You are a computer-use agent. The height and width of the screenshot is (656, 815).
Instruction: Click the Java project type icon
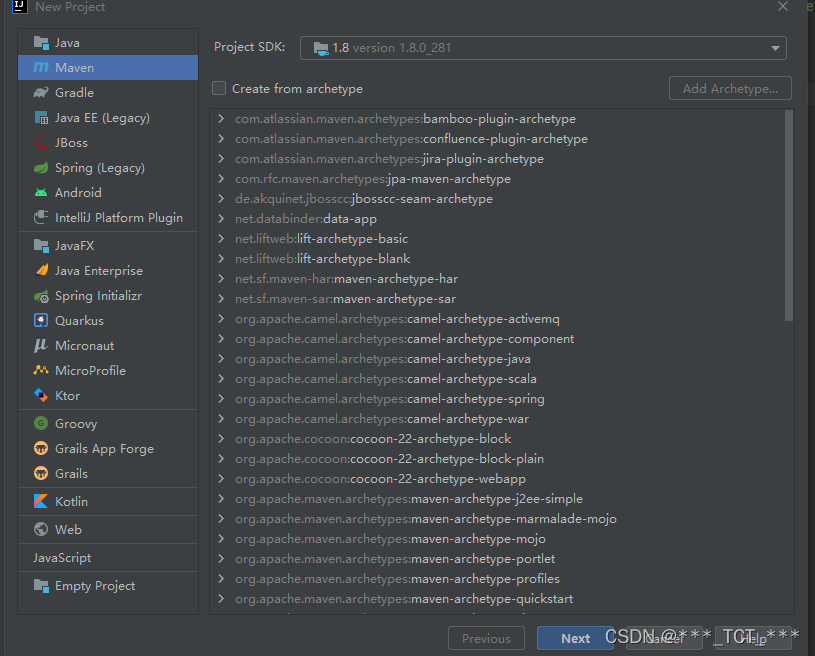point(41,43)
